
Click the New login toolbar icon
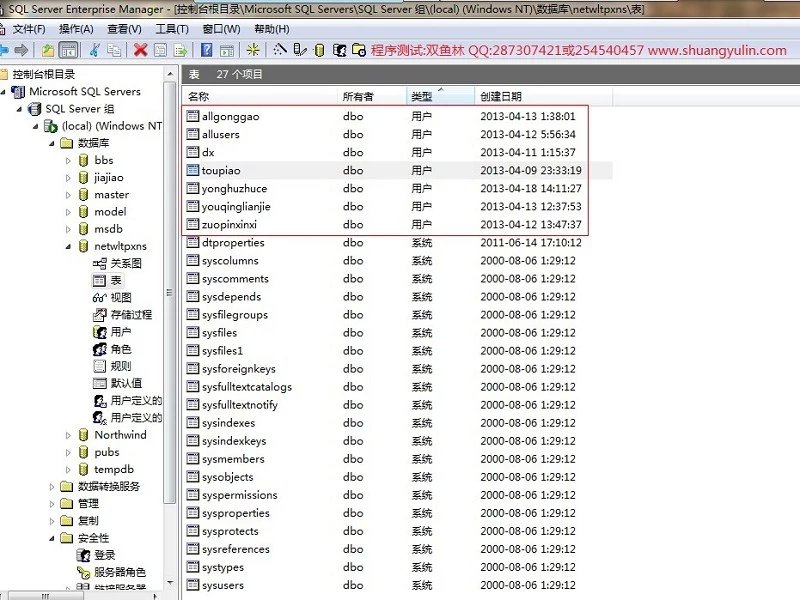[x=339, y=50]
